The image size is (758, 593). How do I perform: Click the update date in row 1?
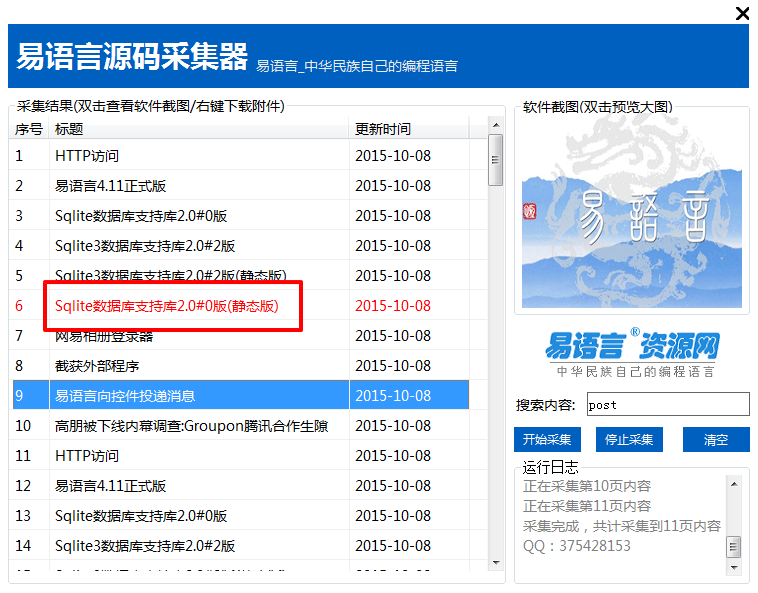pyautogui.click(x=393, y=156)
